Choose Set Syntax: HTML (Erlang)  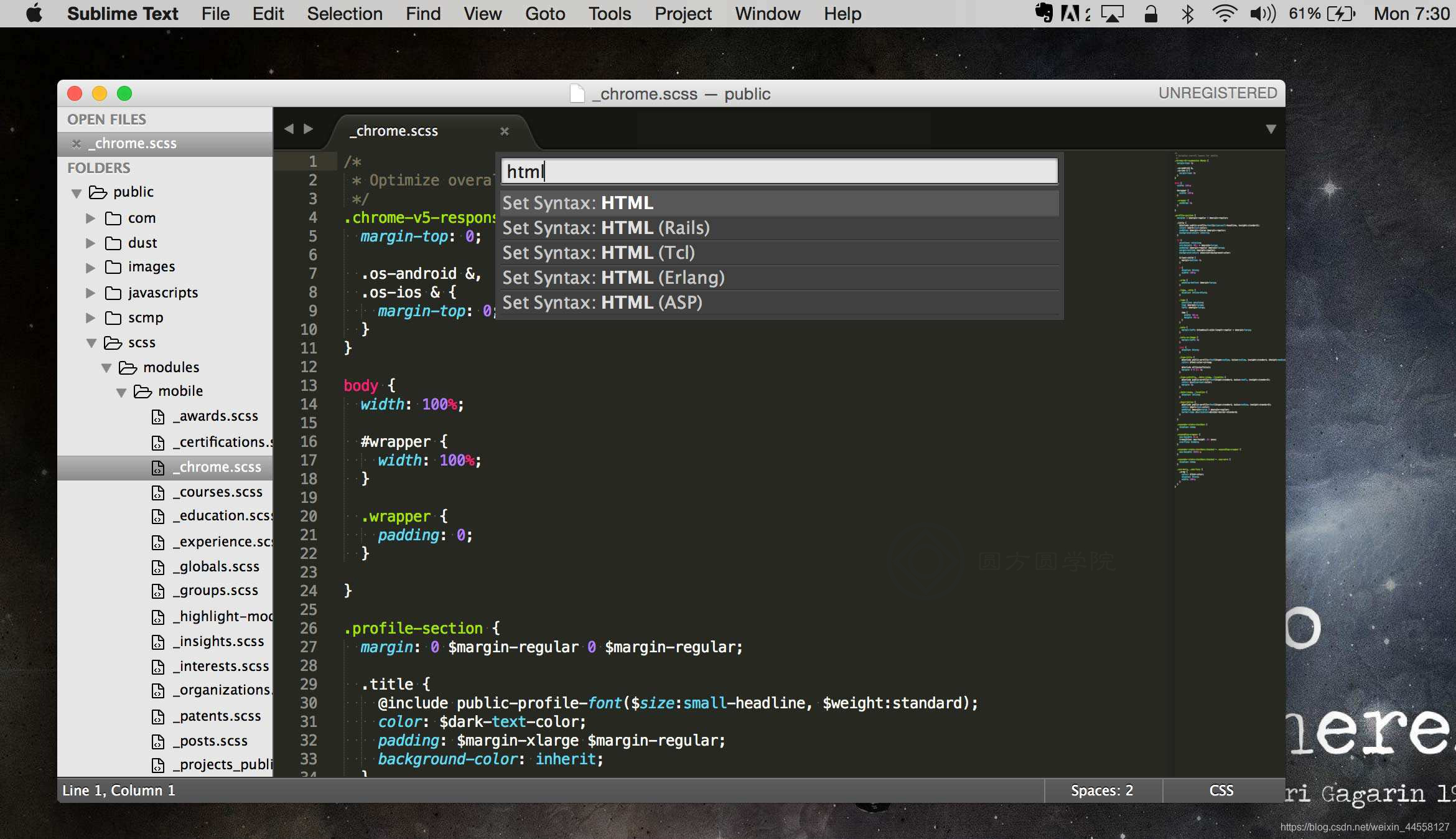(780, 278)
